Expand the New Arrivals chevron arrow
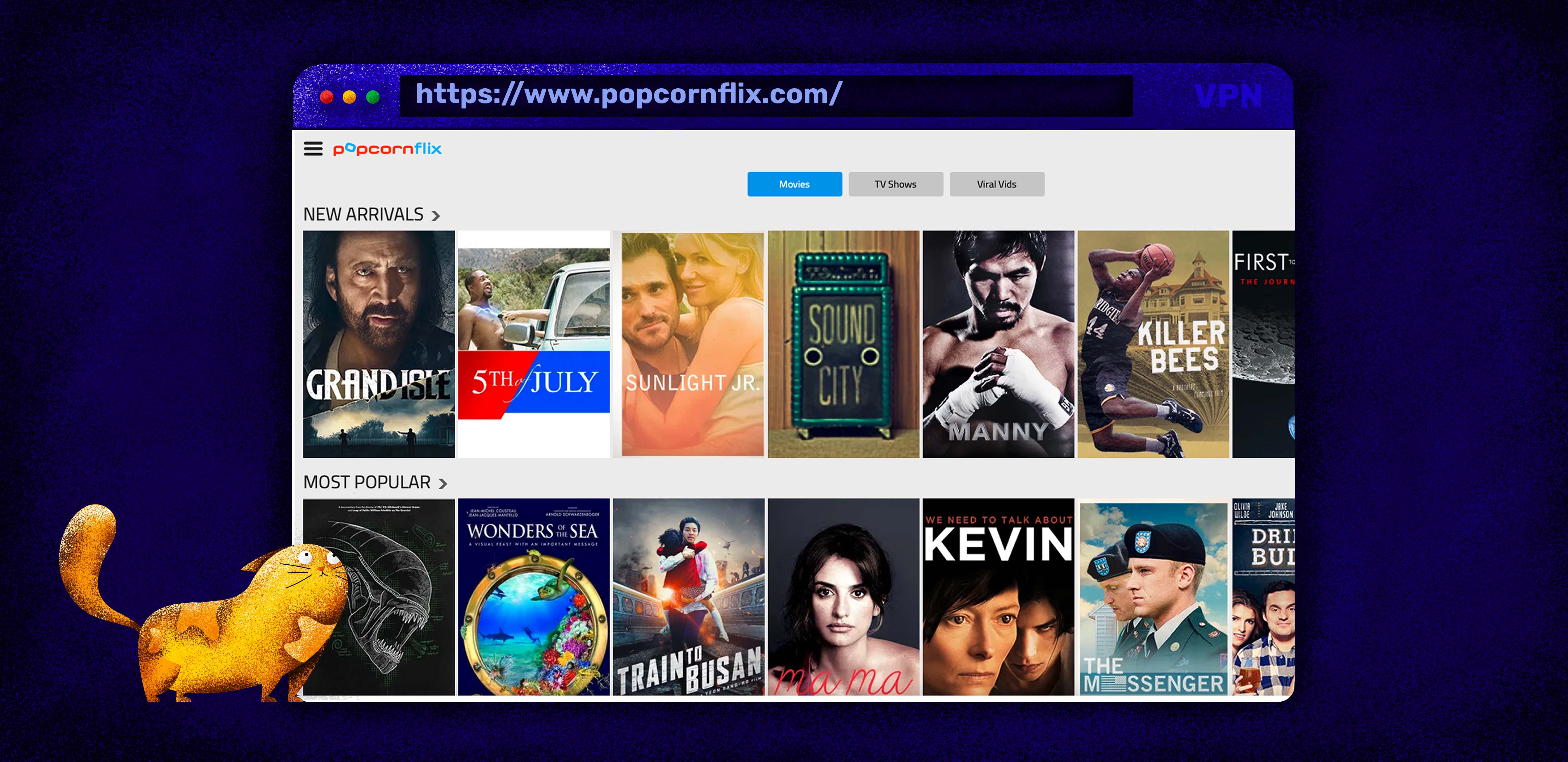Image resolution: width=1568 pixels, height=762 pixels. (435, 216)
